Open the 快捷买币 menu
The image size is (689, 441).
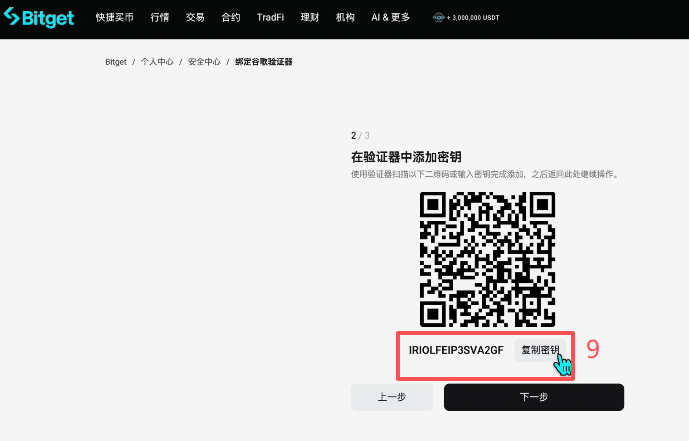point(114,18)
